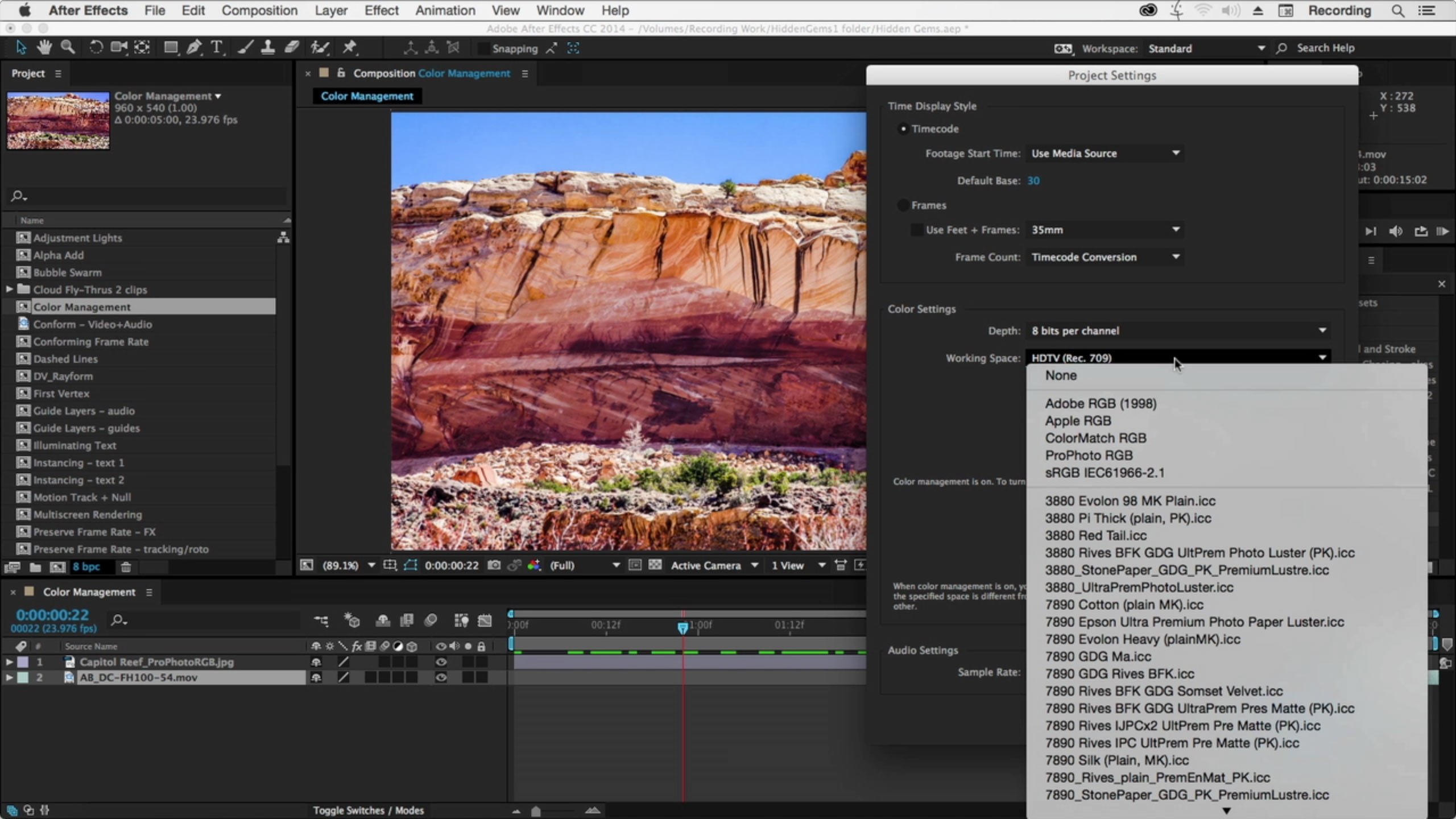Viewport: 1456px width, 819px height.
Task: Choose Adobe RGB (1998) from working space list
Action: 1101,404
